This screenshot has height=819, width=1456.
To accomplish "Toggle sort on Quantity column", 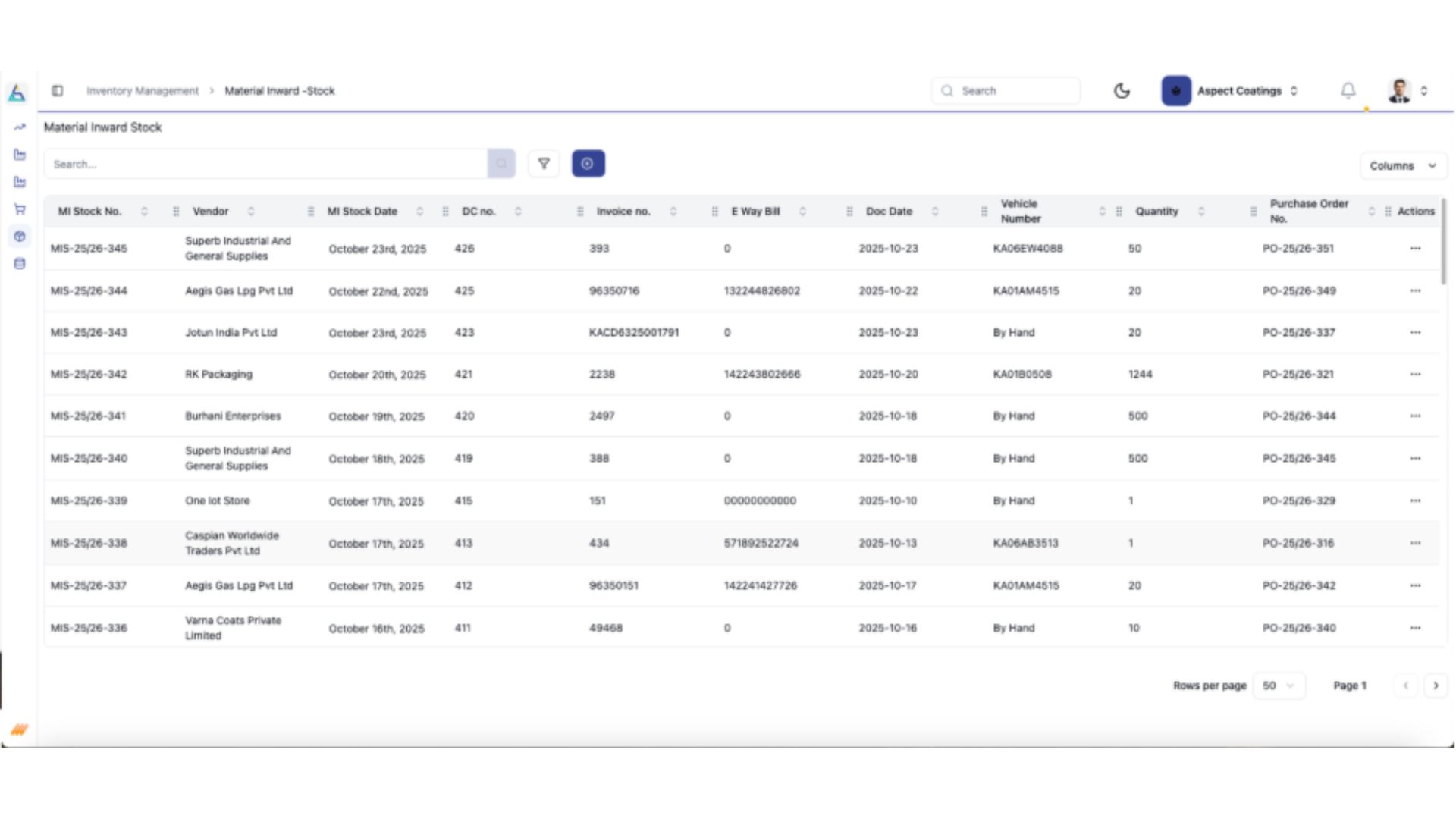I will pyautogui.click(x=1201, y=212).
